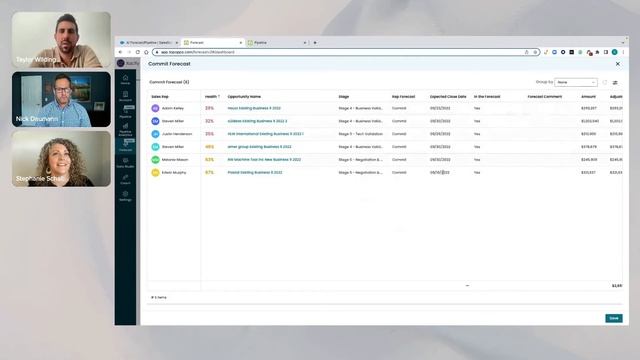Click the refresh icon beside Group by

(604, 82)
